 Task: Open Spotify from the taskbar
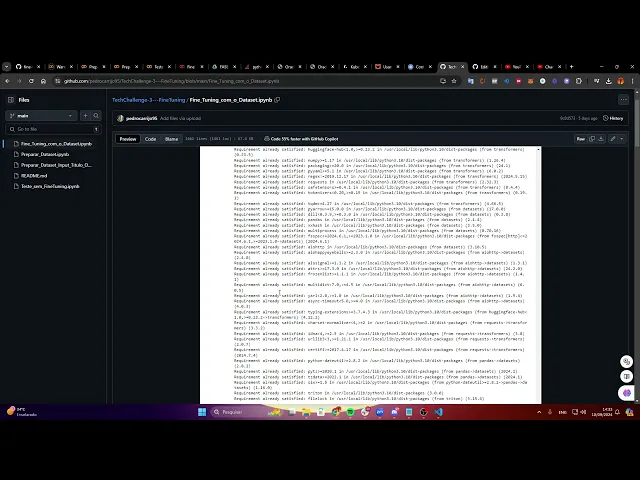[x=350, y=412]
